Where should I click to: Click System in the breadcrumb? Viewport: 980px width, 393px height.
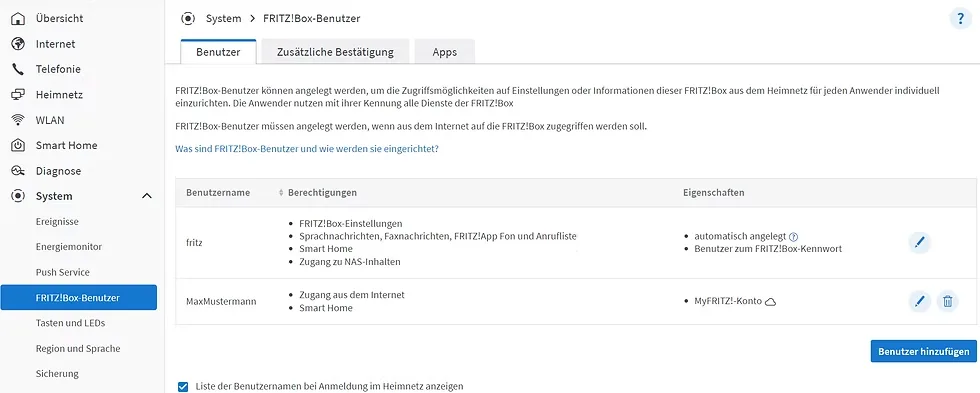point(223,19)
